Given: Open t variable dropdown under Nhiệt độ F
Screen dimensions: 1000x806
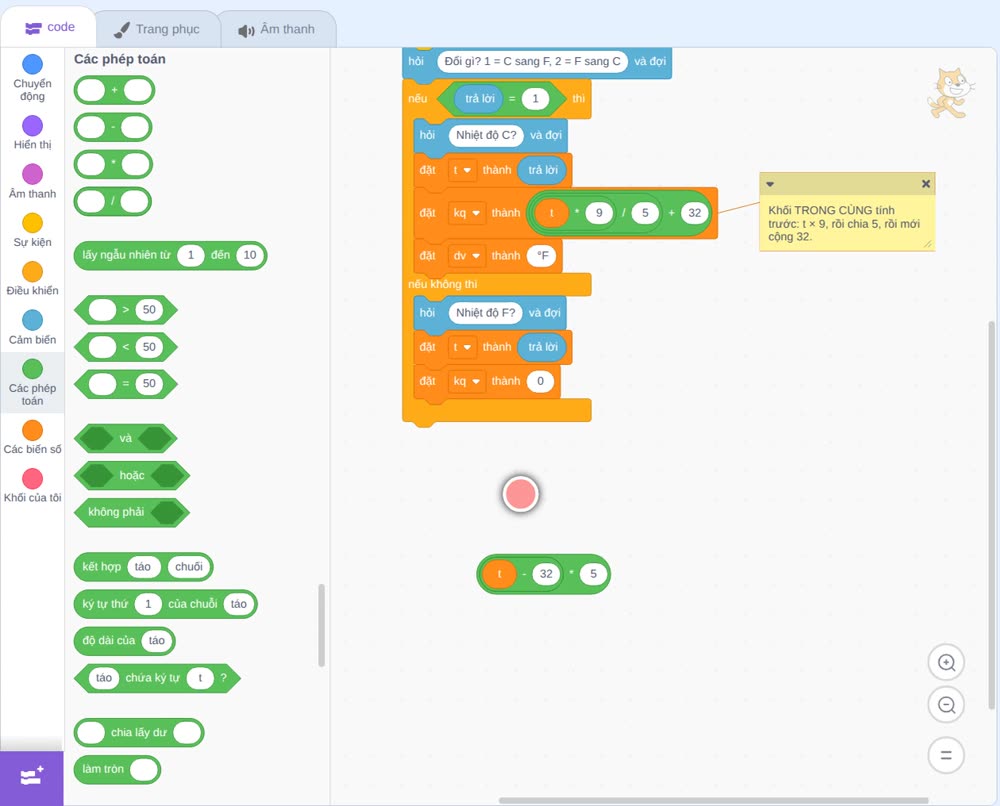Looking at the screenshot, I should [462, 347].
